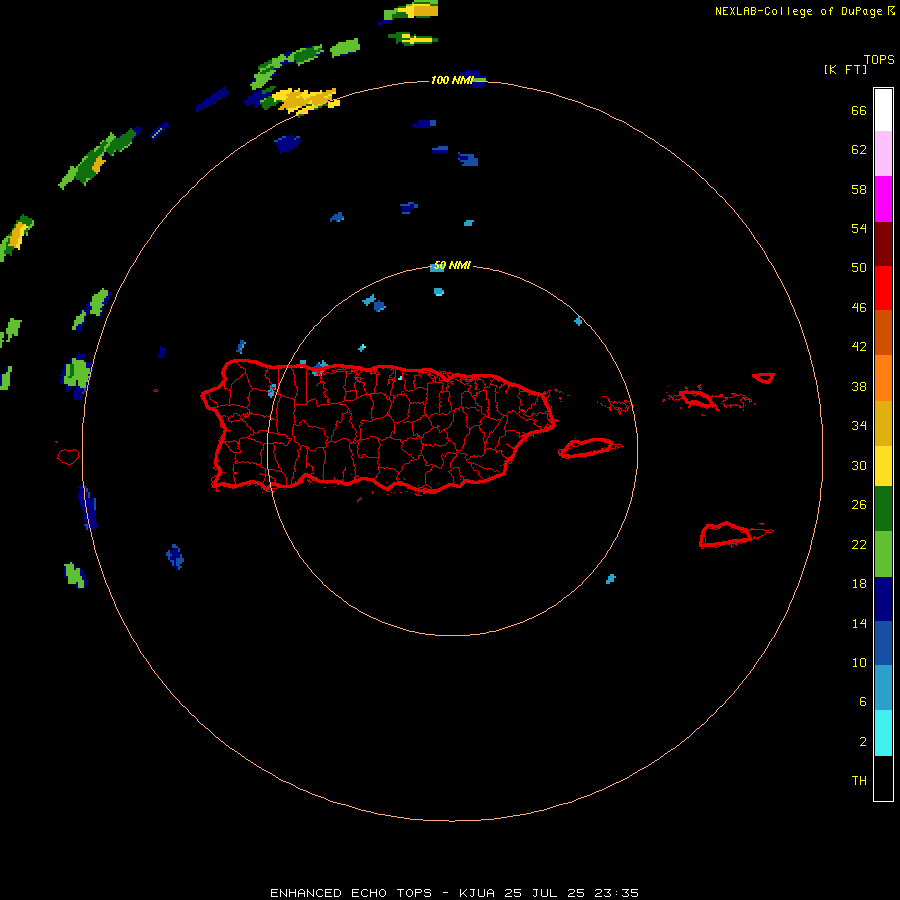This screenshot has height=900, width=900.
Task: Click the K FT unit label
Action: (x=845, y=69)
